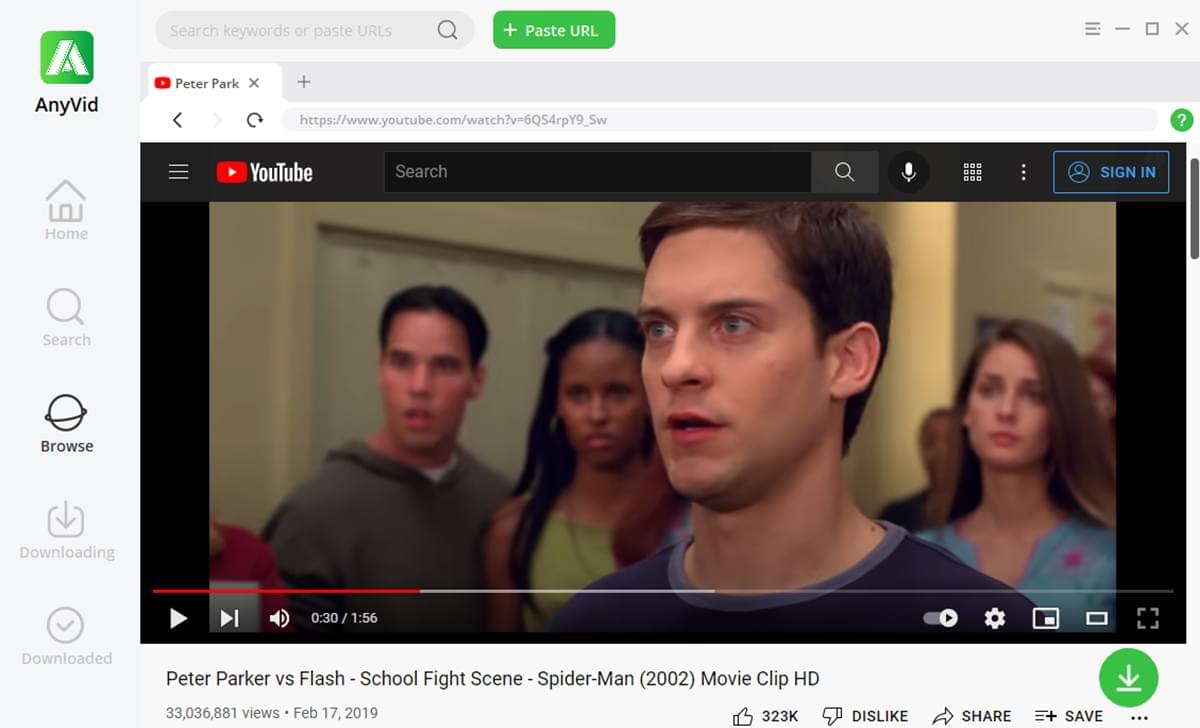This screenshot has height=728, width=1200.
Task: Open more actions ellipsis below video
Action: (1139, 717)
